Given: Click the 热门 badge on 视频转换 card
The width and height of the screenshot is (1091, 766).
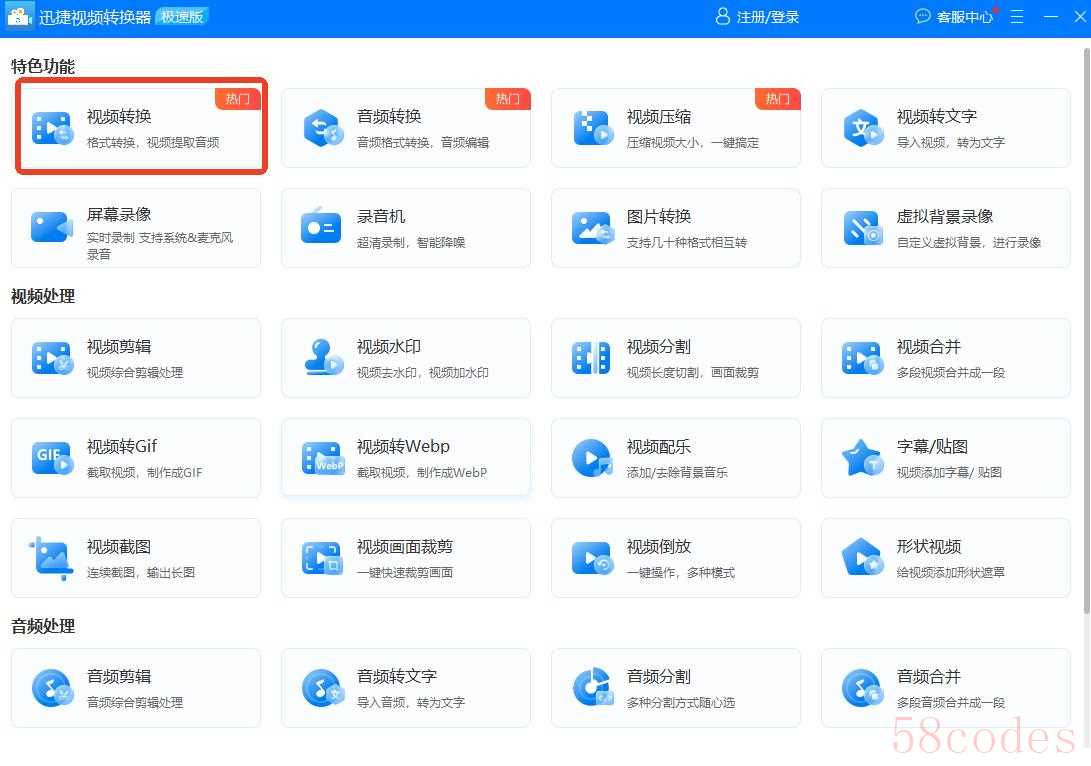Looking at the screenshot, I should [237, 99].
